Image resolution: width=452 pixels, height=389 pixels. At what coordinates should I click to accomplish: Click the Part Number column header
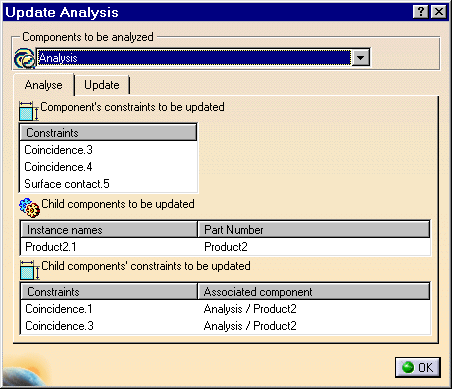click(x=314, y=230)
